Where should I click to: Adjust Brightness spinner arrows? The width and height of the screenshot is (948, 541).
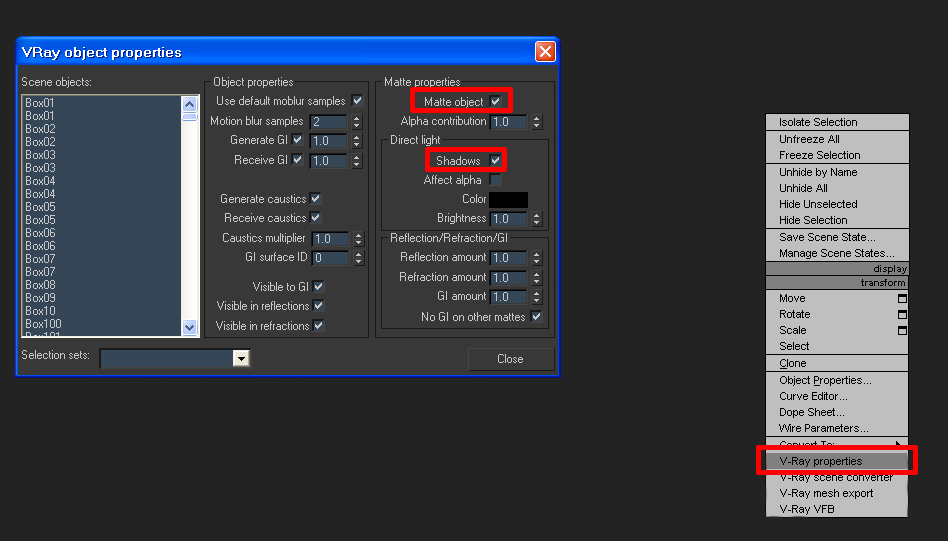coord(536,219)
